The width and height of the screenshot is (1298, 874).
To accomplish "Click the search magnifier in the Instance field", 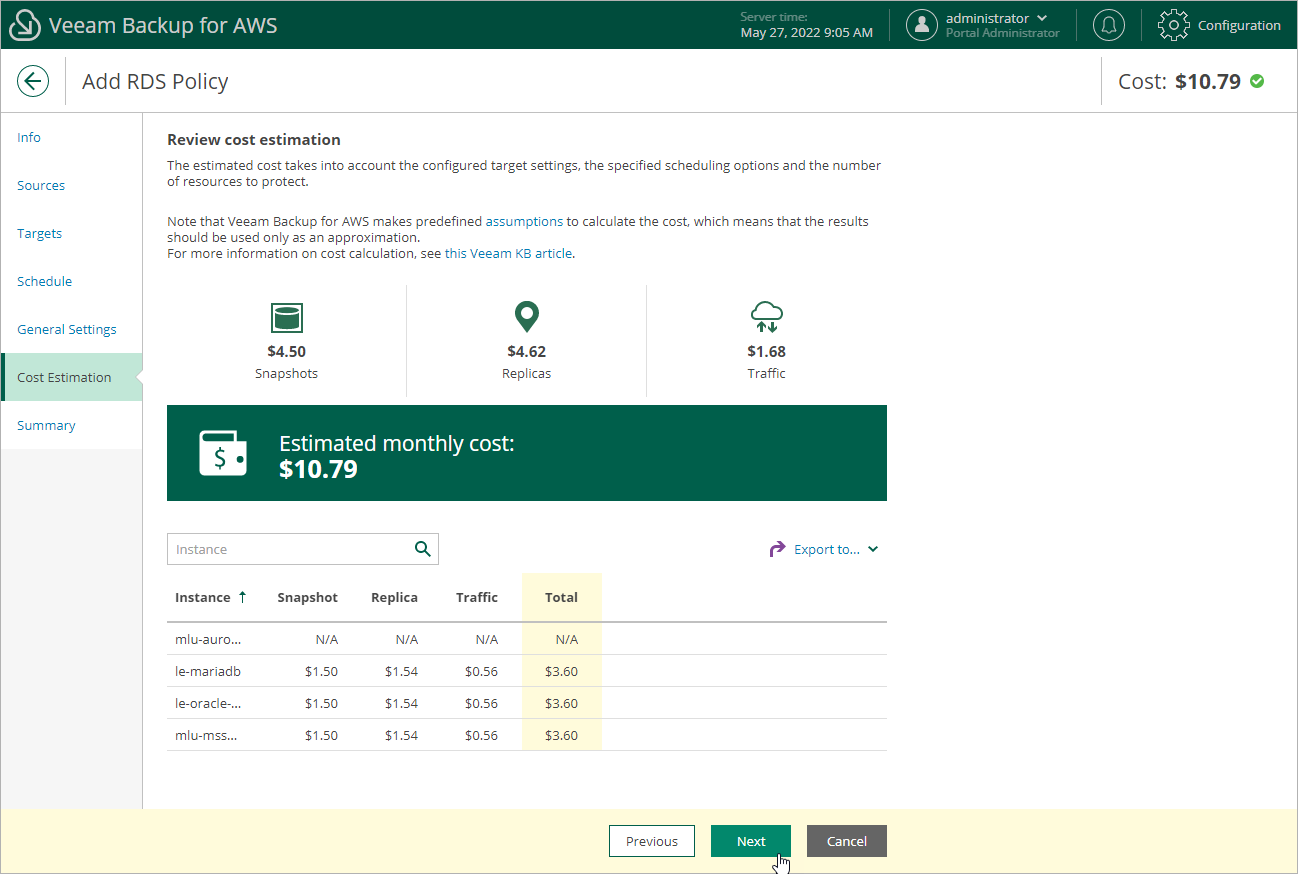I will click(x=422, y=549).
